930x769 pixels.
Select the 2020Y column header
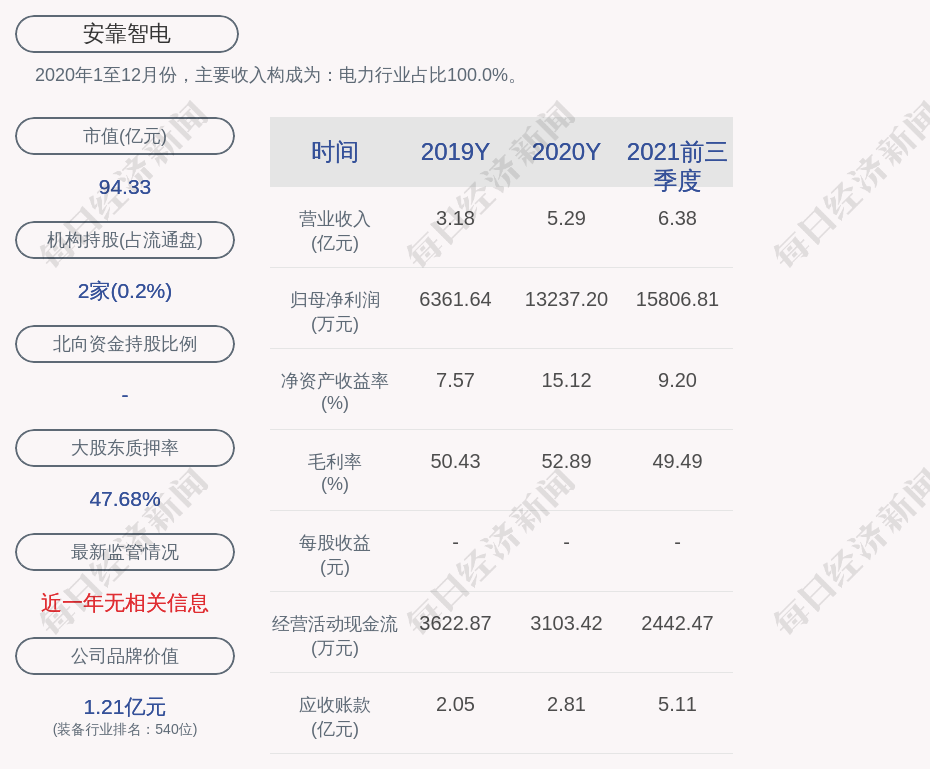tap(566, 152)
